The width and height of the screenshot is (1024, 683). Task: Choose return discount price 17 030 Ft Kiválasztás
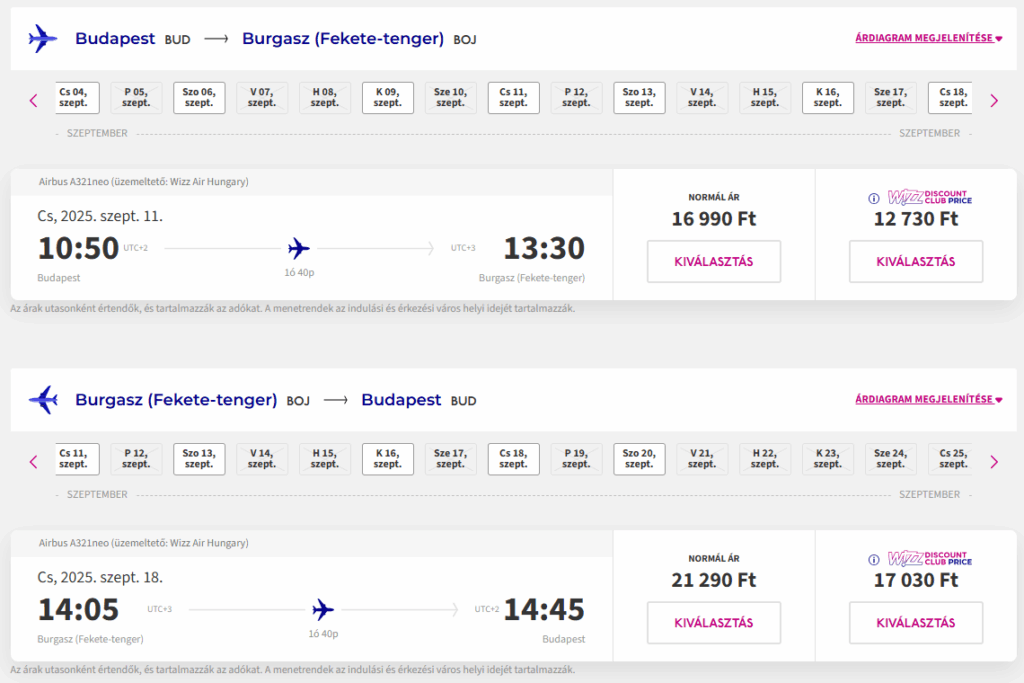click(916, 623)
